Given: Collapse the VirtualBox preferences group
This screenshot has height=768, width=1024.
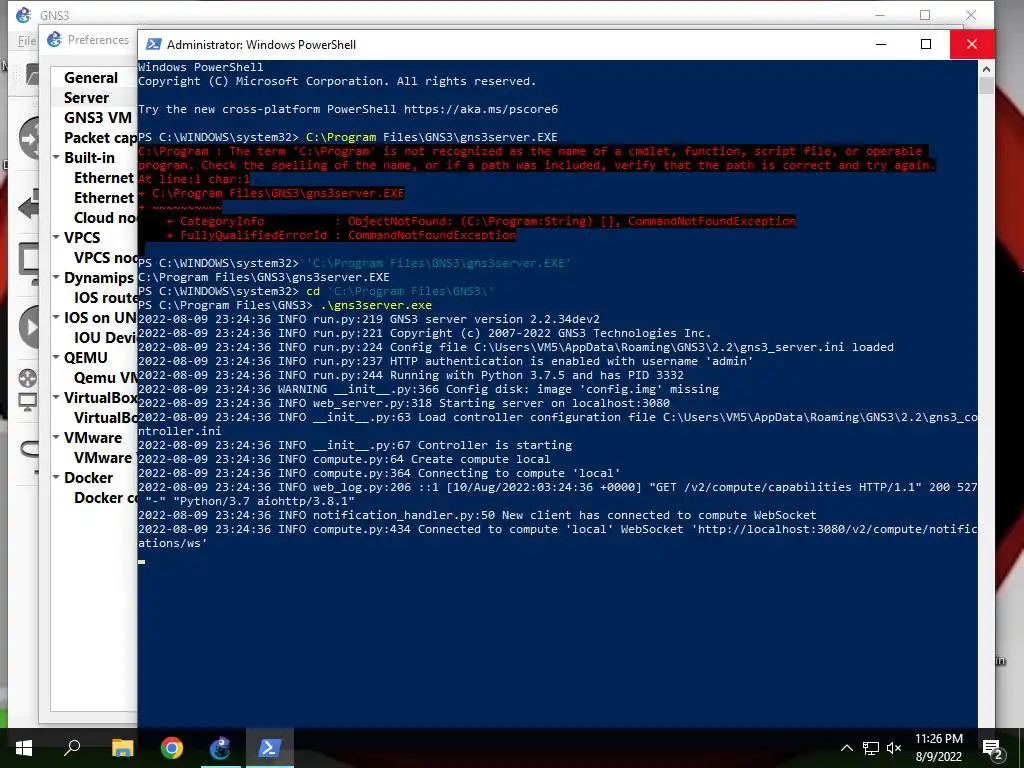Looking at the screenshot, I should pos(56,397).
